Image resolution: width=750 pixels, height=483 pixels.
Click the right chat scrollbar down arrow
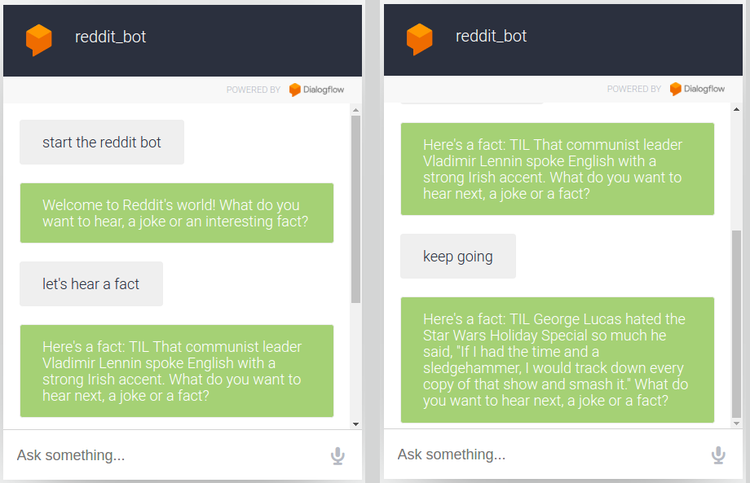tap(737, 423)
